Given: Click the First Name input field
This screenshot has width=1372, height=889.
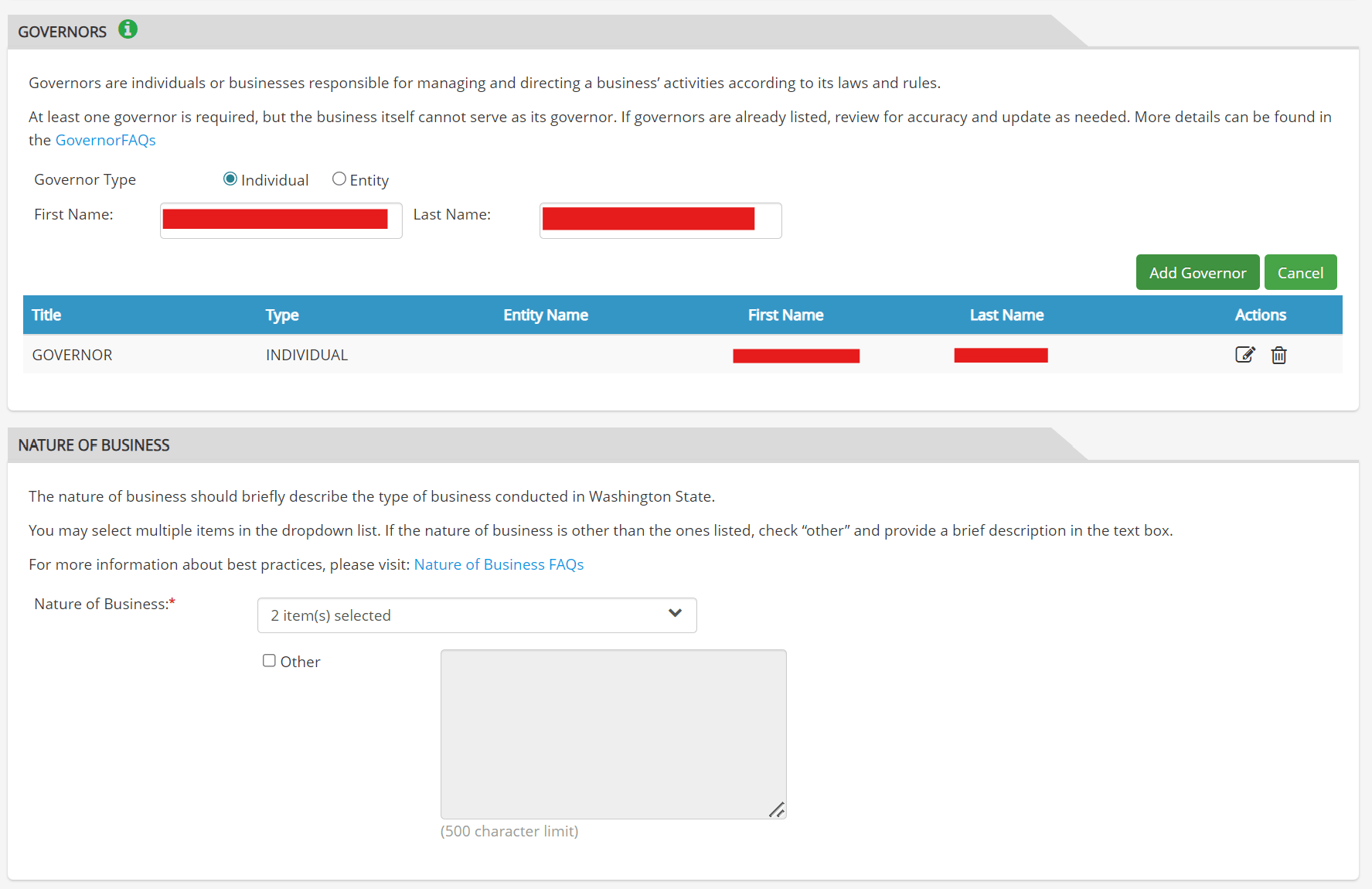Looking at the screenshot, I should pyautogui.click(x=281, y=220).
